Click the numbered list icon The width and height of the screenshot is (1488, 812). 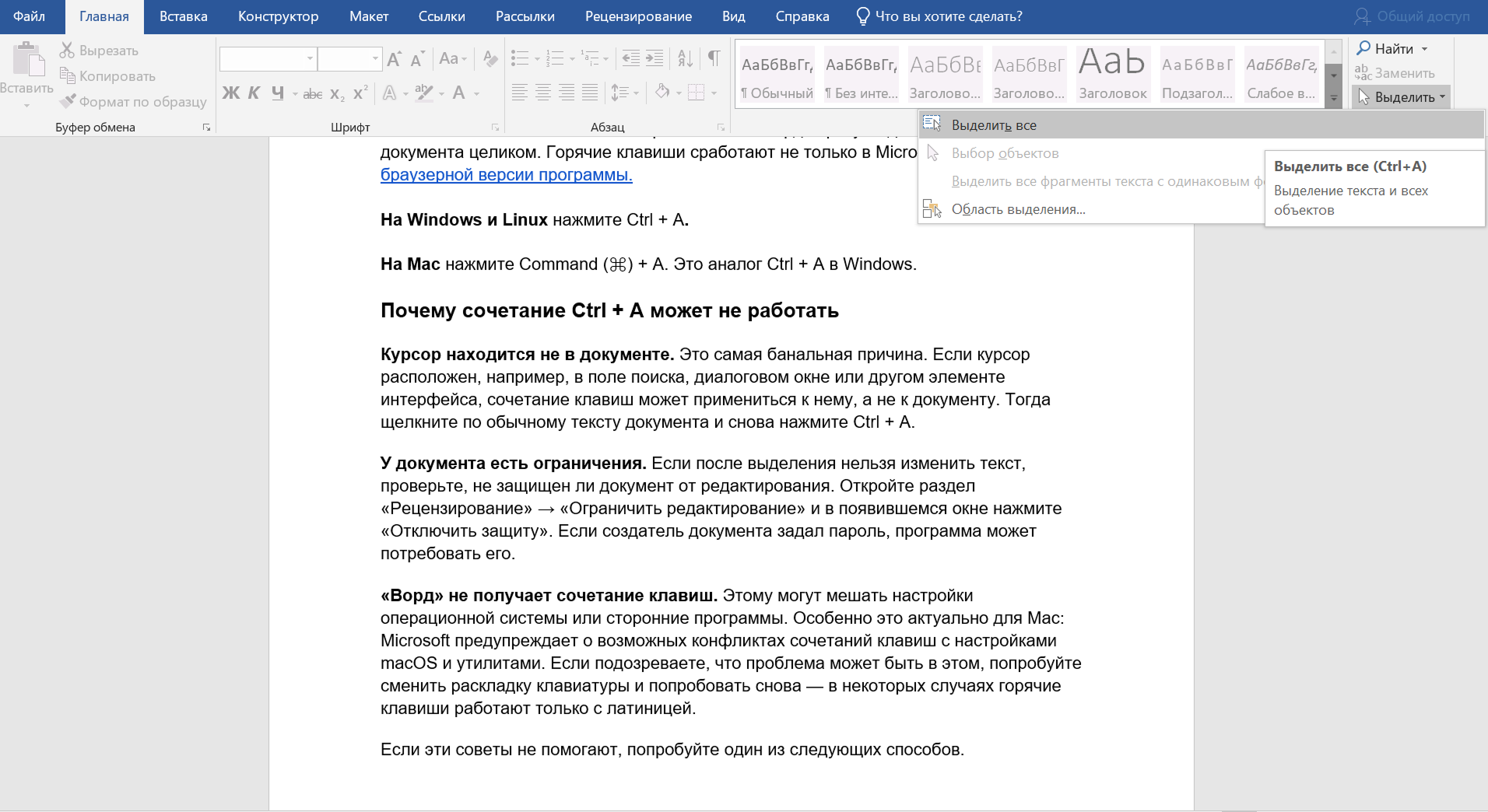555,58
